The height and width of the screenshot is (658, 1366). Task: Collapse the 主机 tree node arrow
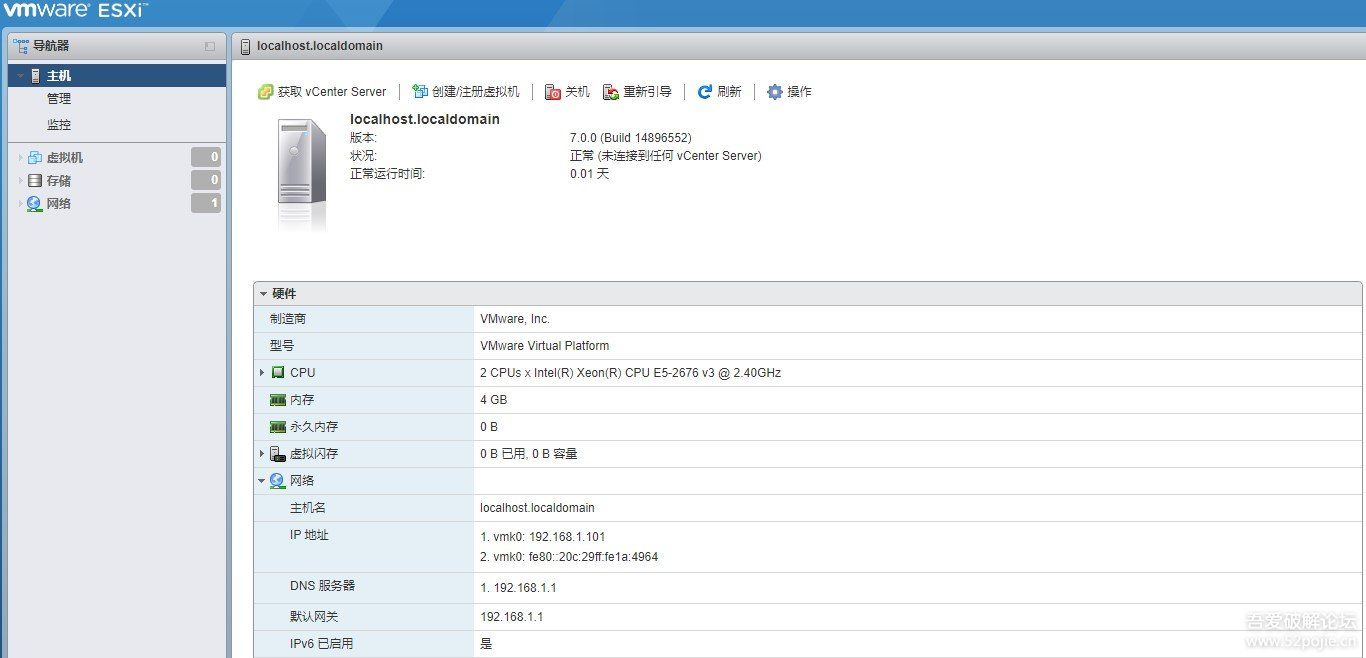click(x=20, y=76)
